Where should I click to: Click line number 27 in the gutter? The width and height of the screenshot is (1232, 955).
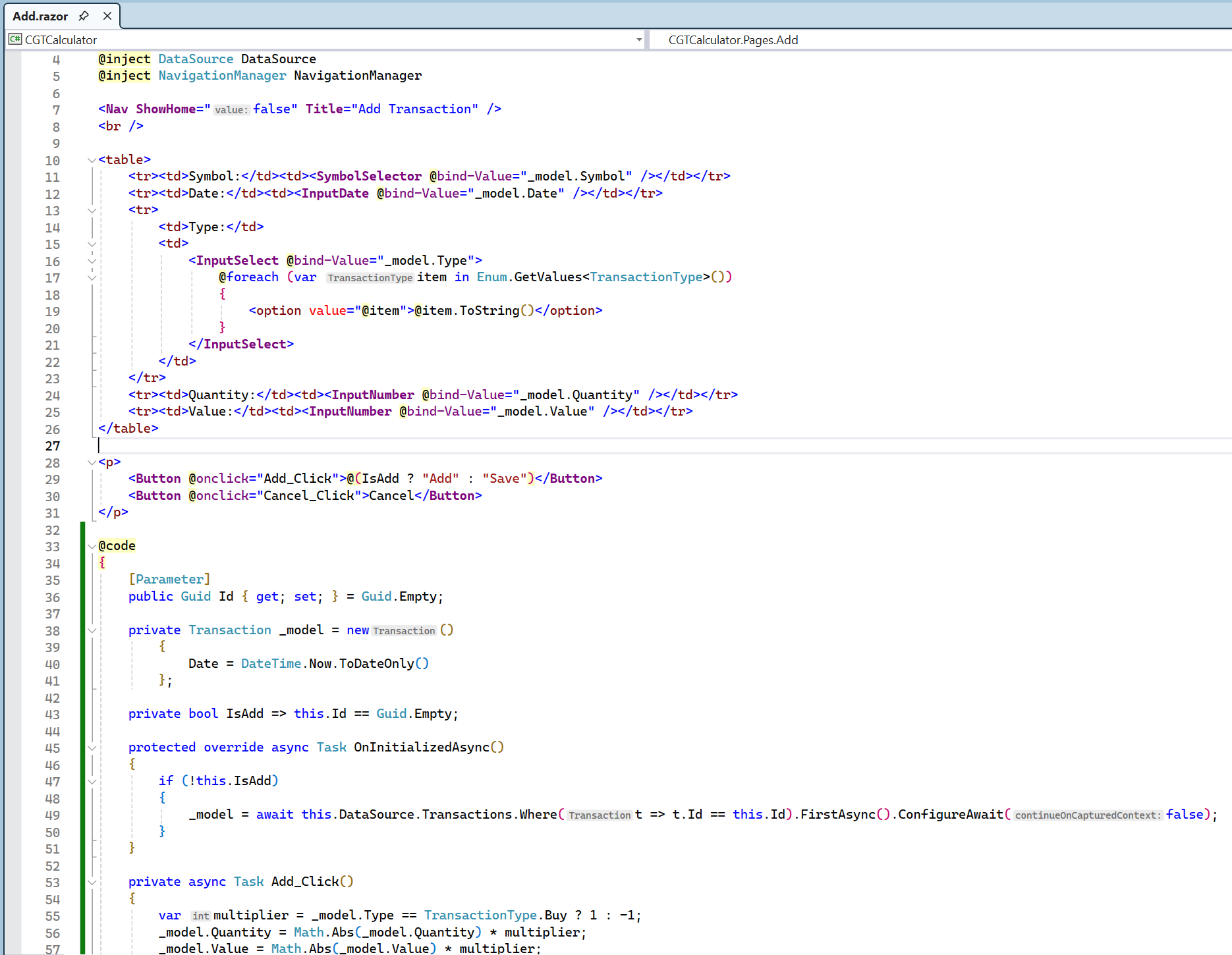point(53,446)
